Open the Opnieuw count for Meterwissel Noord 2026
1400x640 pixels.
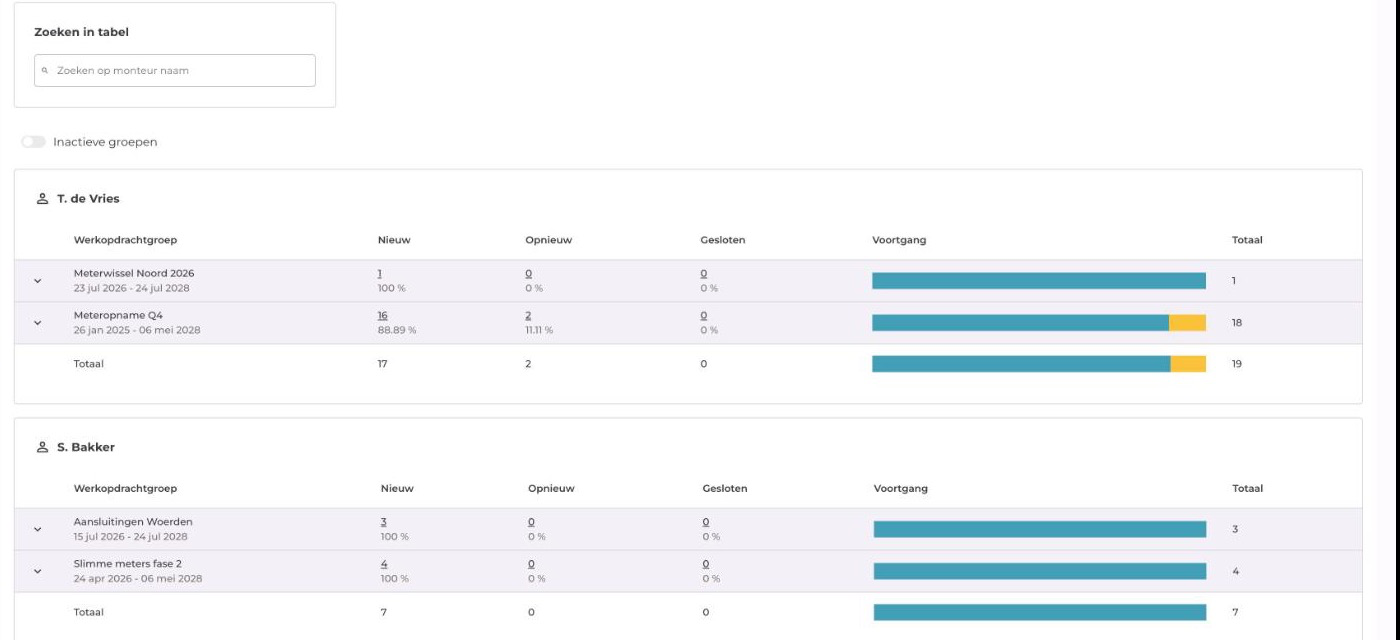(x=528, y=274)
